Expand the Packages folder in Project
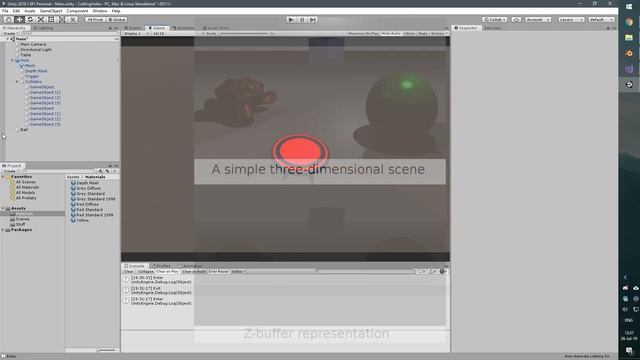The height and width of the screenshot is (360, 640). point(3,230)
